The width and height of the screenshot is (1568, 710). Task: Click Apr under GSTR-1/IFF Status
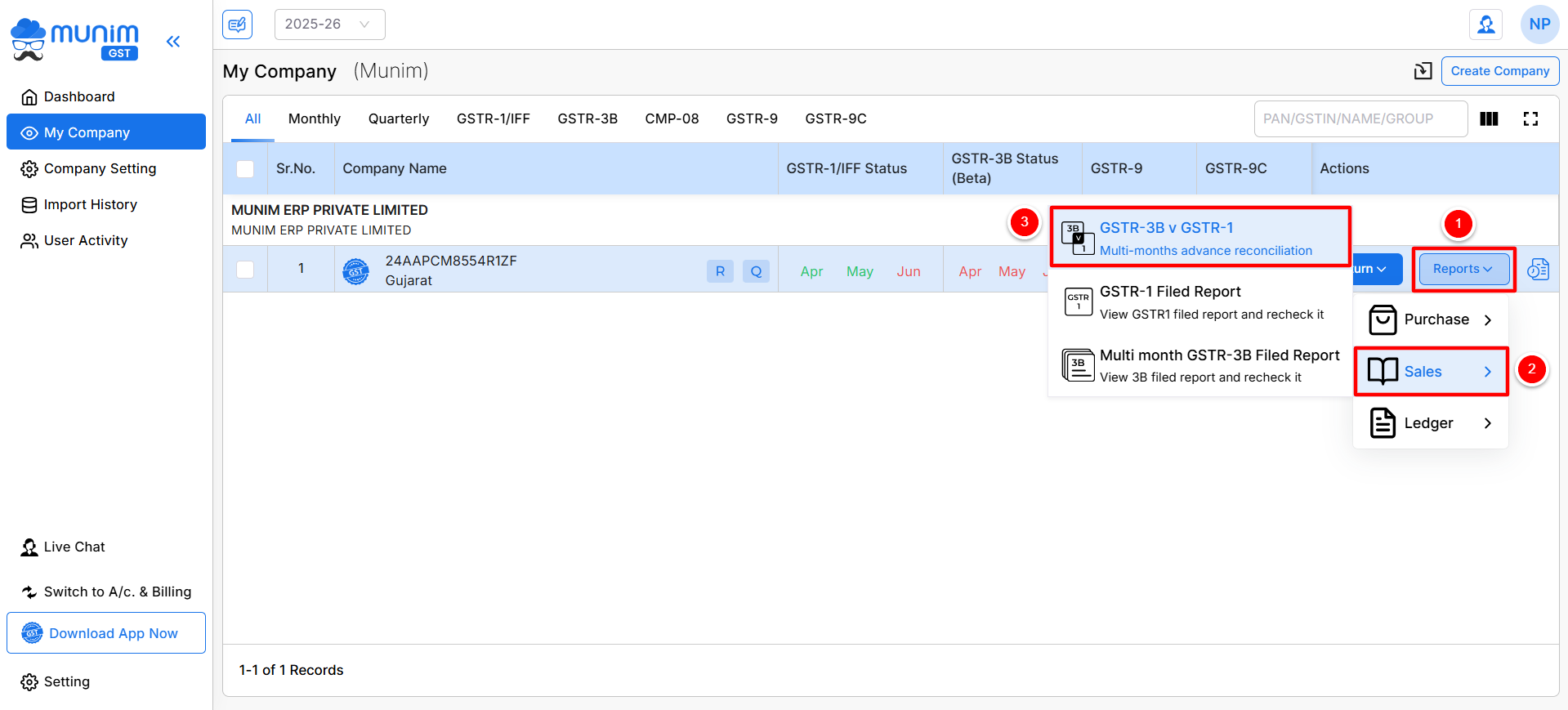[811, 272]
